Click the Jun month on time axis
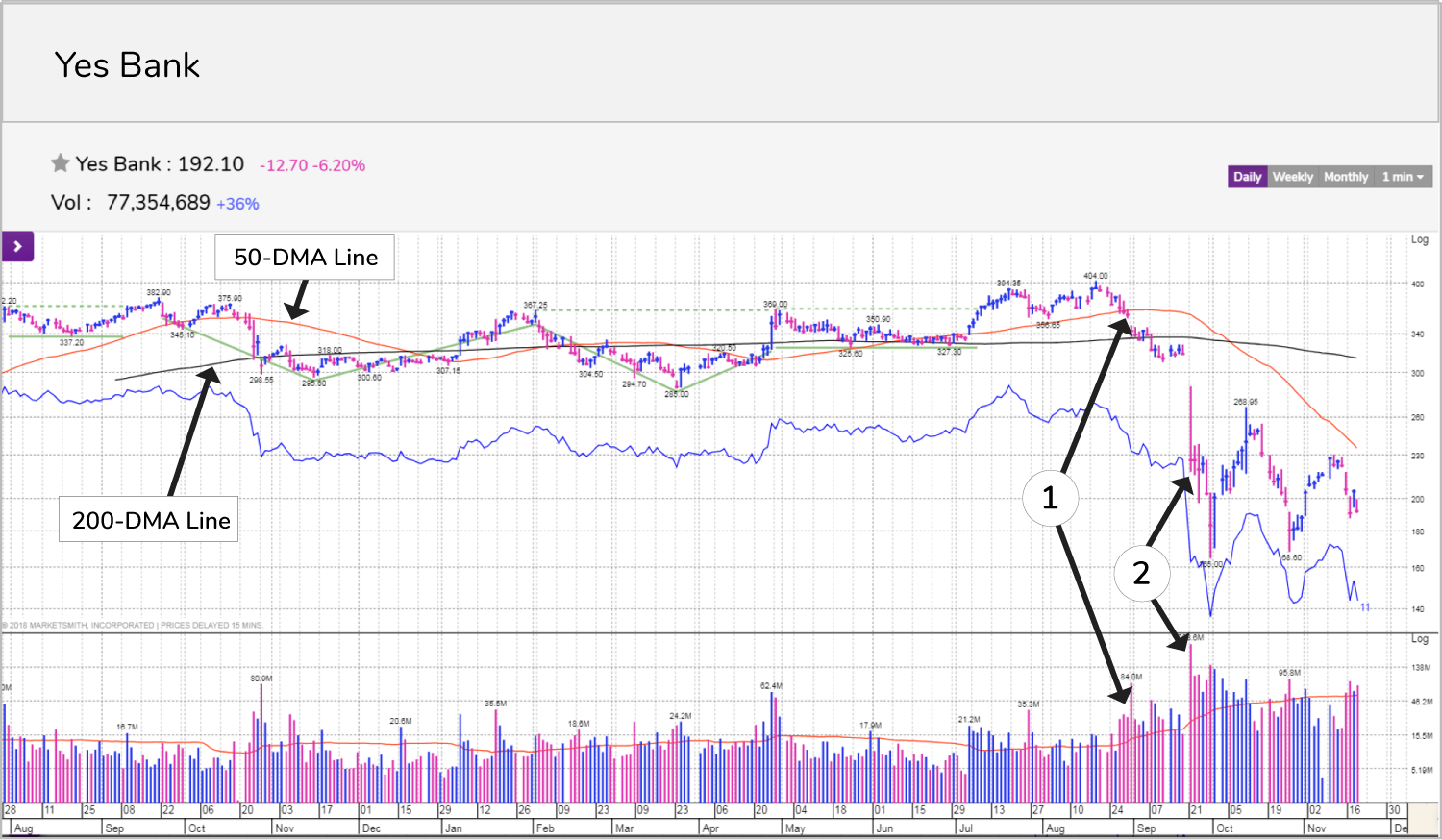Image resolution: width=1442 pixels, height=840 pixels. pyautogui.click(x=884, y=828)
